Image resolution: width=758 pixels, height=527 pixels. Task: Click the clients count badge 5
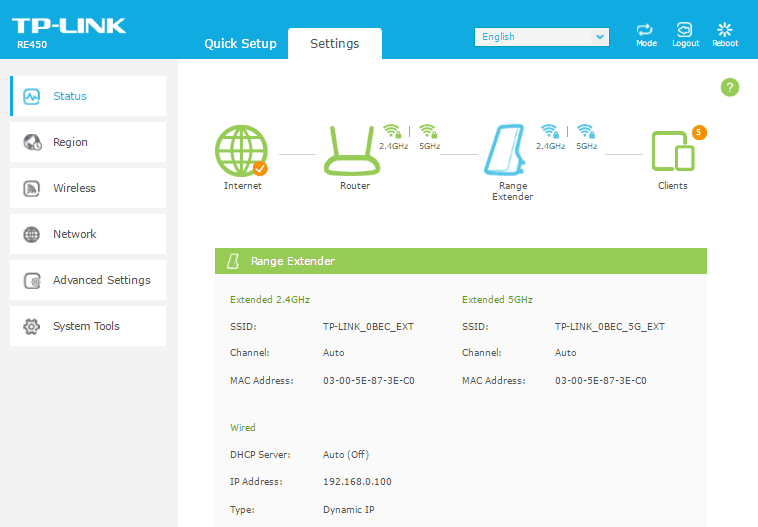[x=699, y=132]
